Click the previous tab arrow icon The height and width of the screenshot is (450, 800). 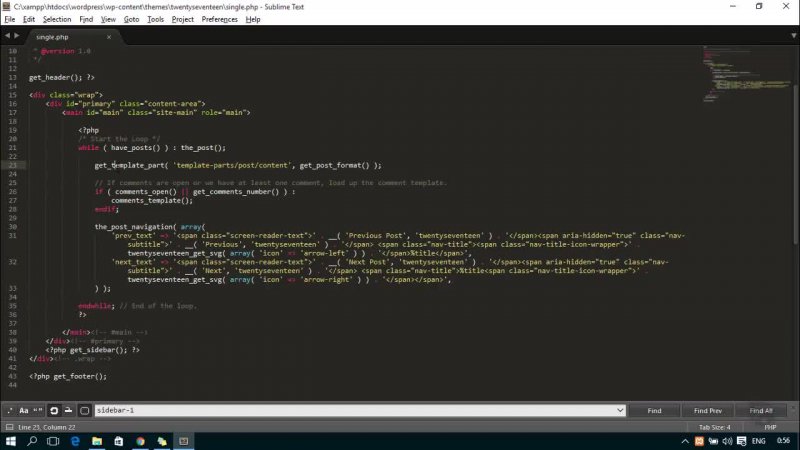pos(8,36)
